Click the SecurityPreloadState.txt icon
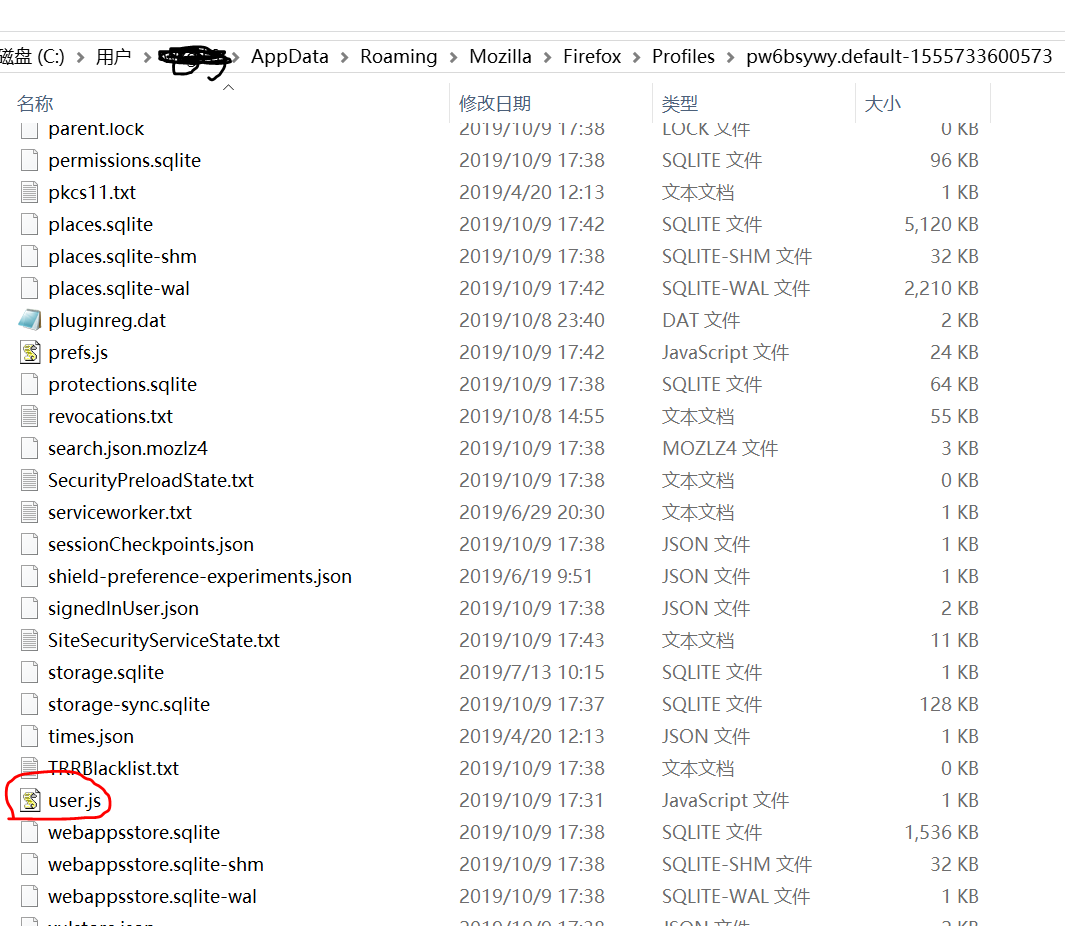 (29, 480)
